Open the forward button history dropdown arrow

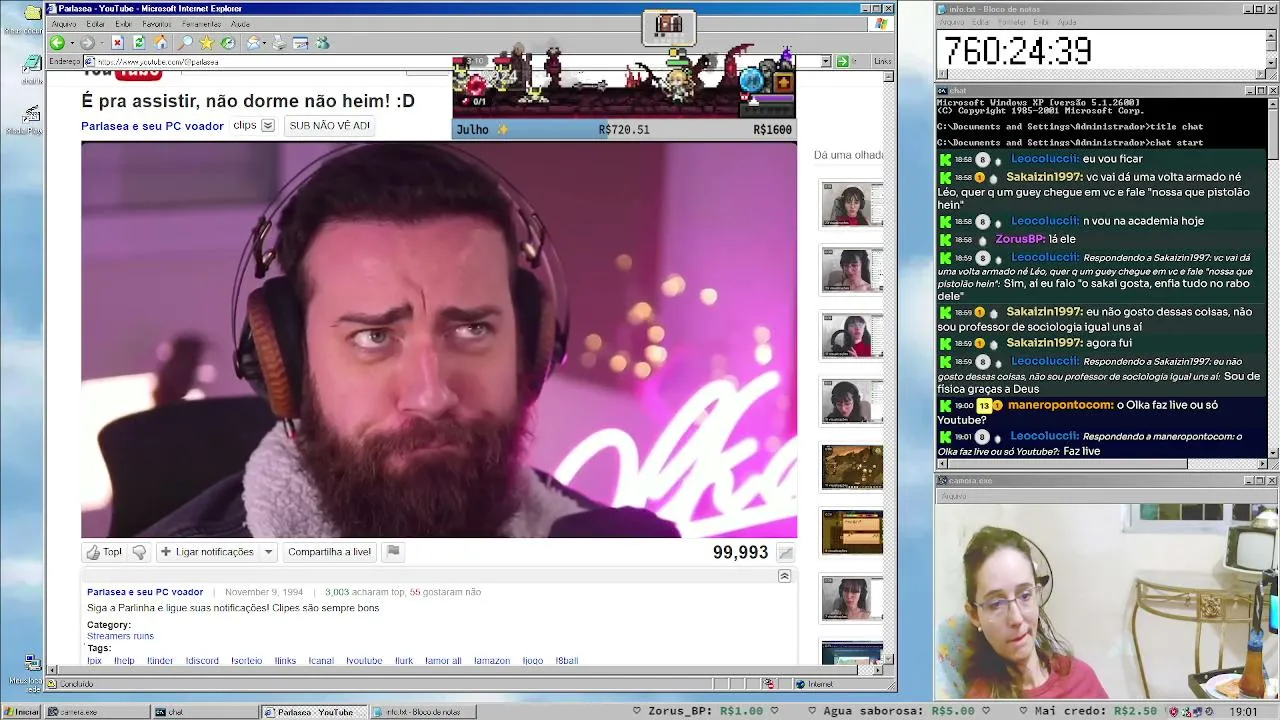pos(101,43)
